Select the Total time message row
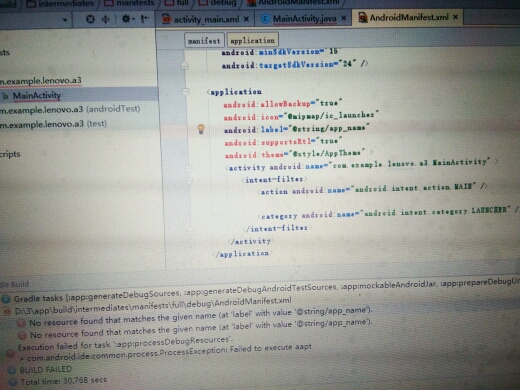This screenshot has height=390, width=520. tap(64, 381)
